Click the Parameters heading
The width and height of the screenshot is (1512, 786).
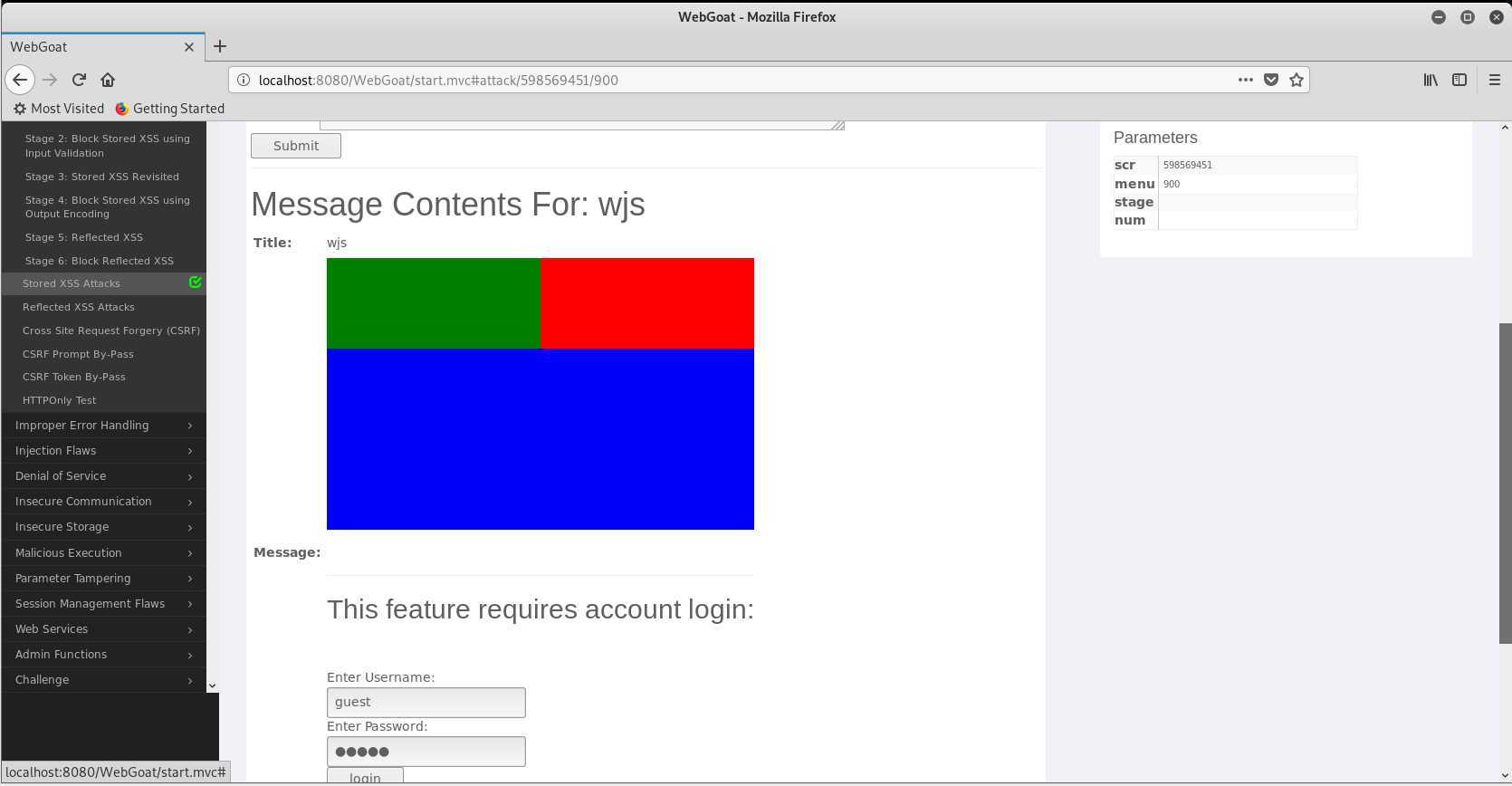[x=1155, y=138]
